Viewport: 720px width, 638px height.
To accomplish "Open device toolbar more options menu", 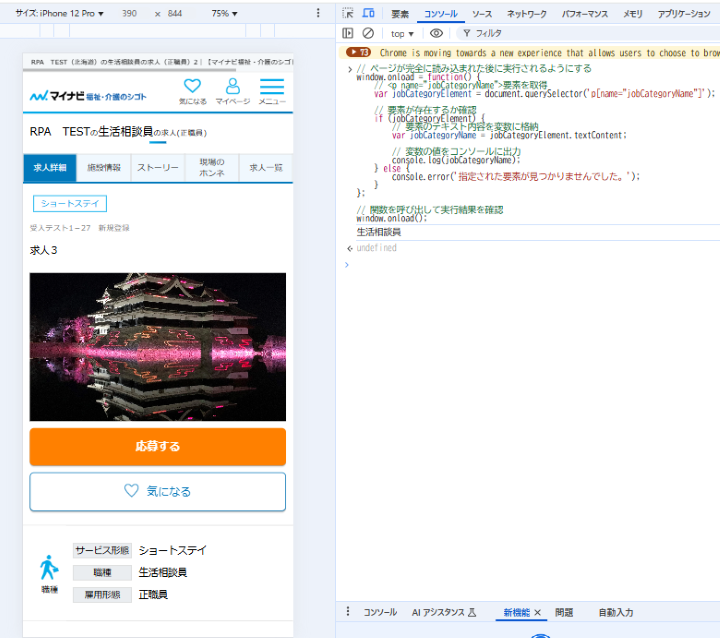I will (318, 13).
